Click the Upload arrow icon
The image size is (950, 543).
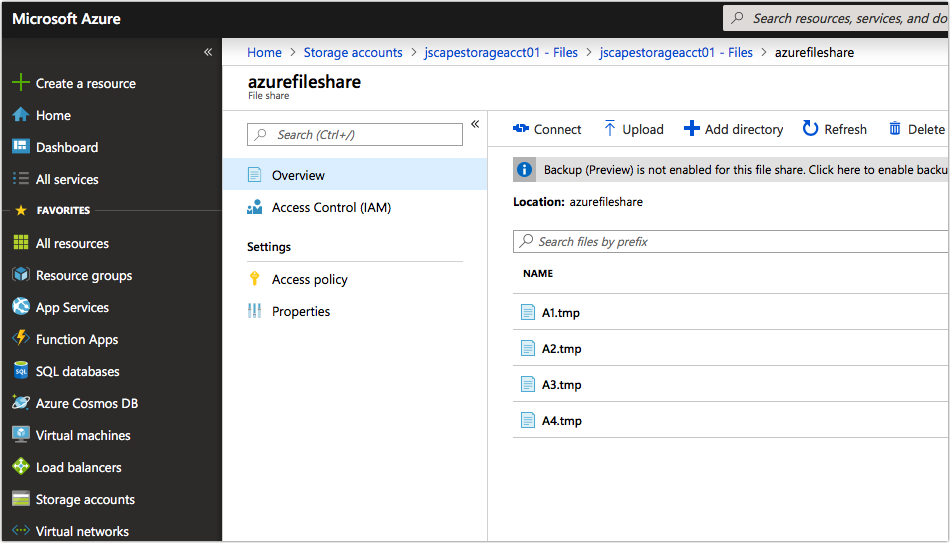(610, 128)
